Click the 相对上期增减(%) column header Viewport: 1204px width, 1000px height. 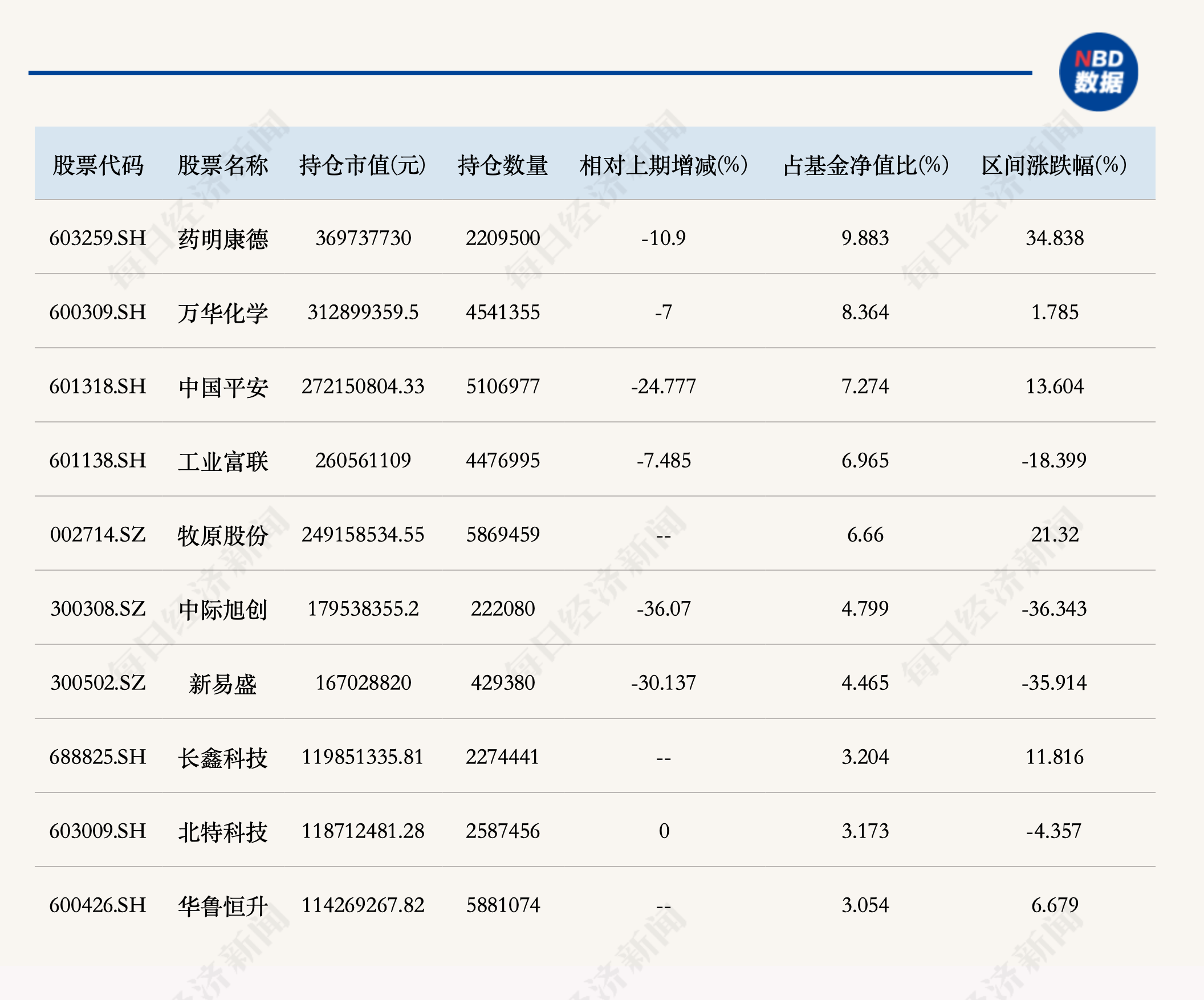(x=664, y=165)
